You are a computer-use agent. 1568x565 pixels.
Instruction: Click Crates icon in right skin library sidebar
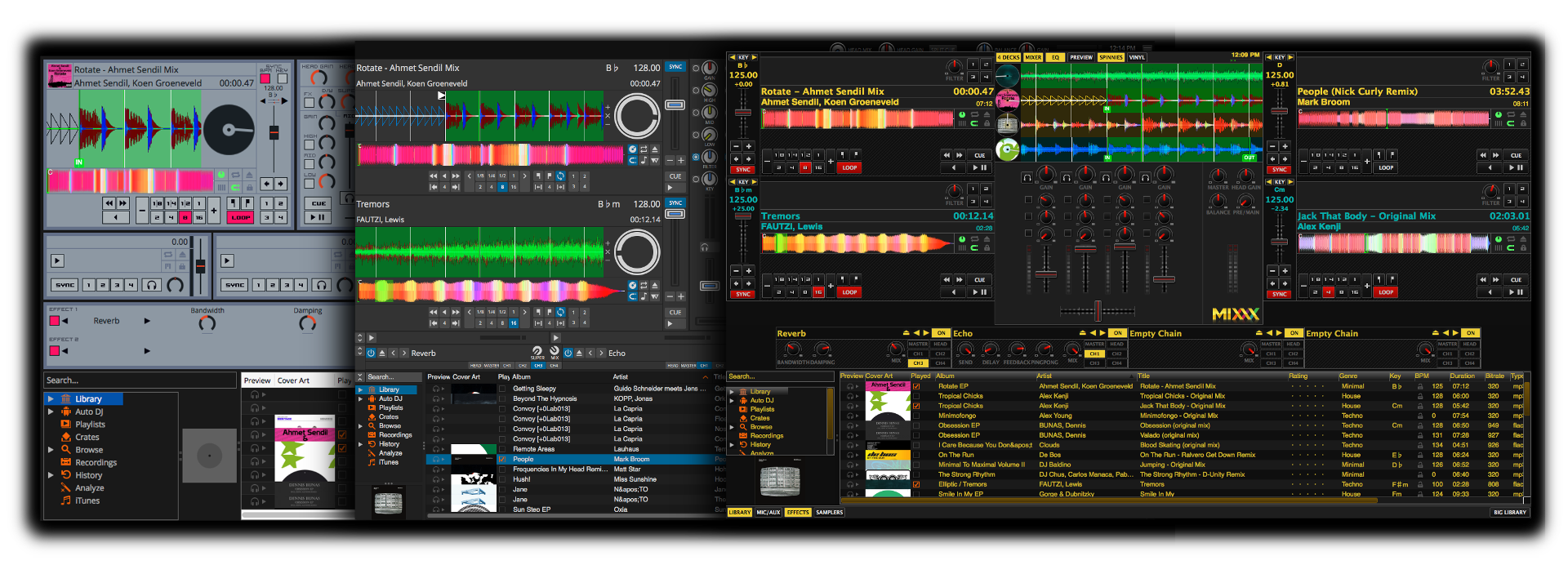pyautogui.click(x=743, y=418)
